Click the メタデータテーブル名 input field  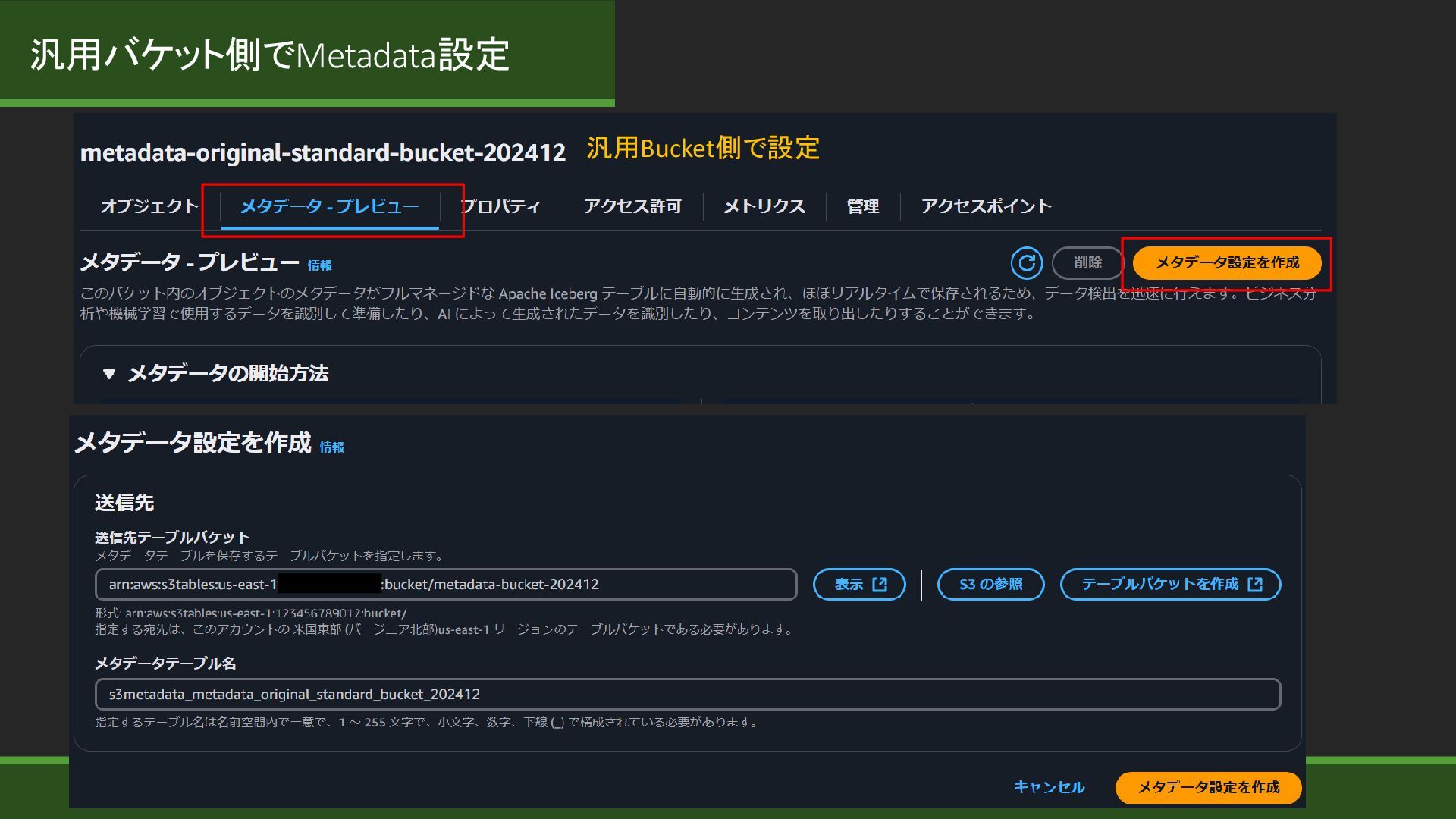pos(687,695)
